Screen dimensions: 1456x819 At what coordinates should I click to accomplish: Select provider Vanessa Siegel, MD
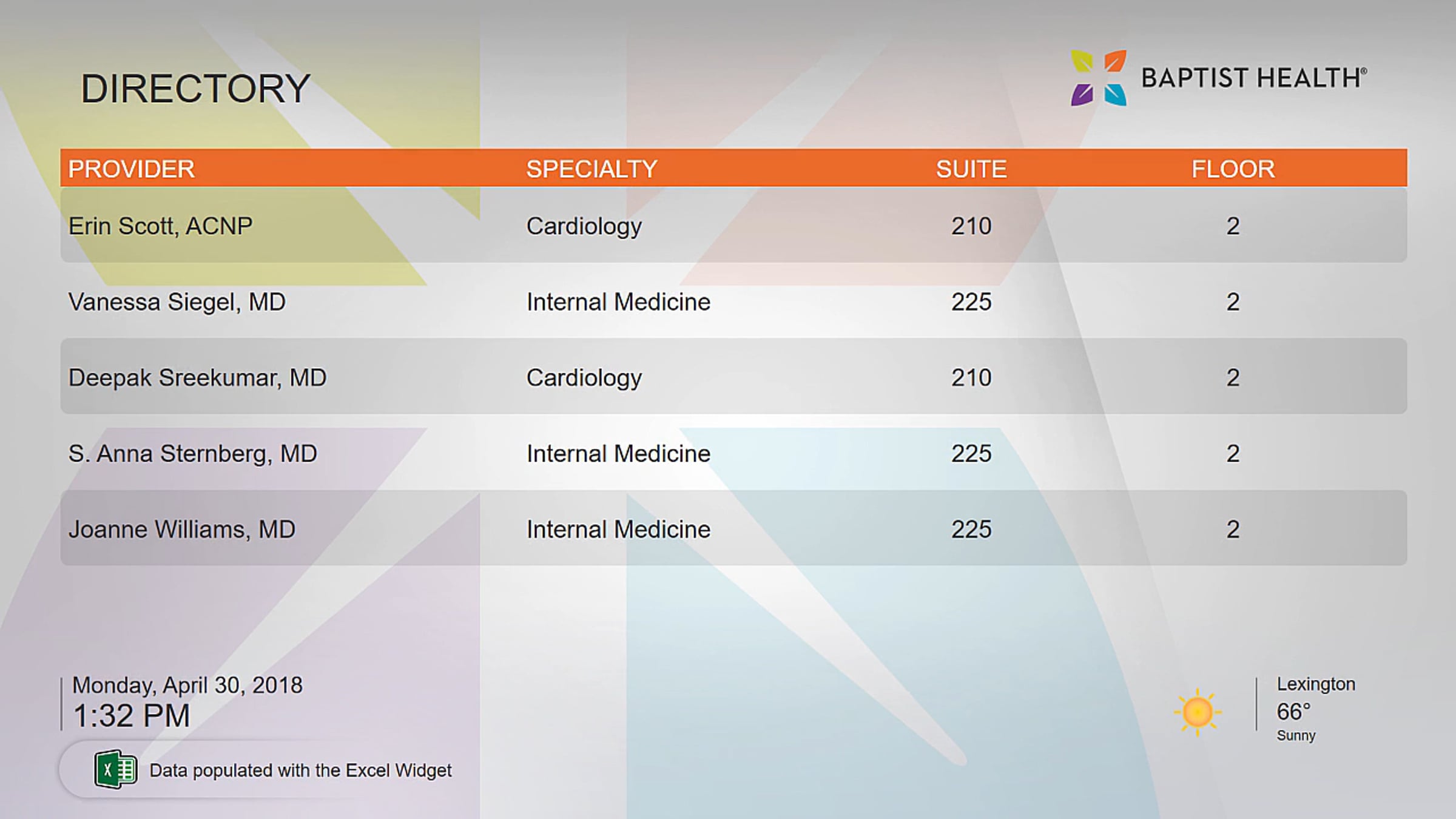point(177,302)
